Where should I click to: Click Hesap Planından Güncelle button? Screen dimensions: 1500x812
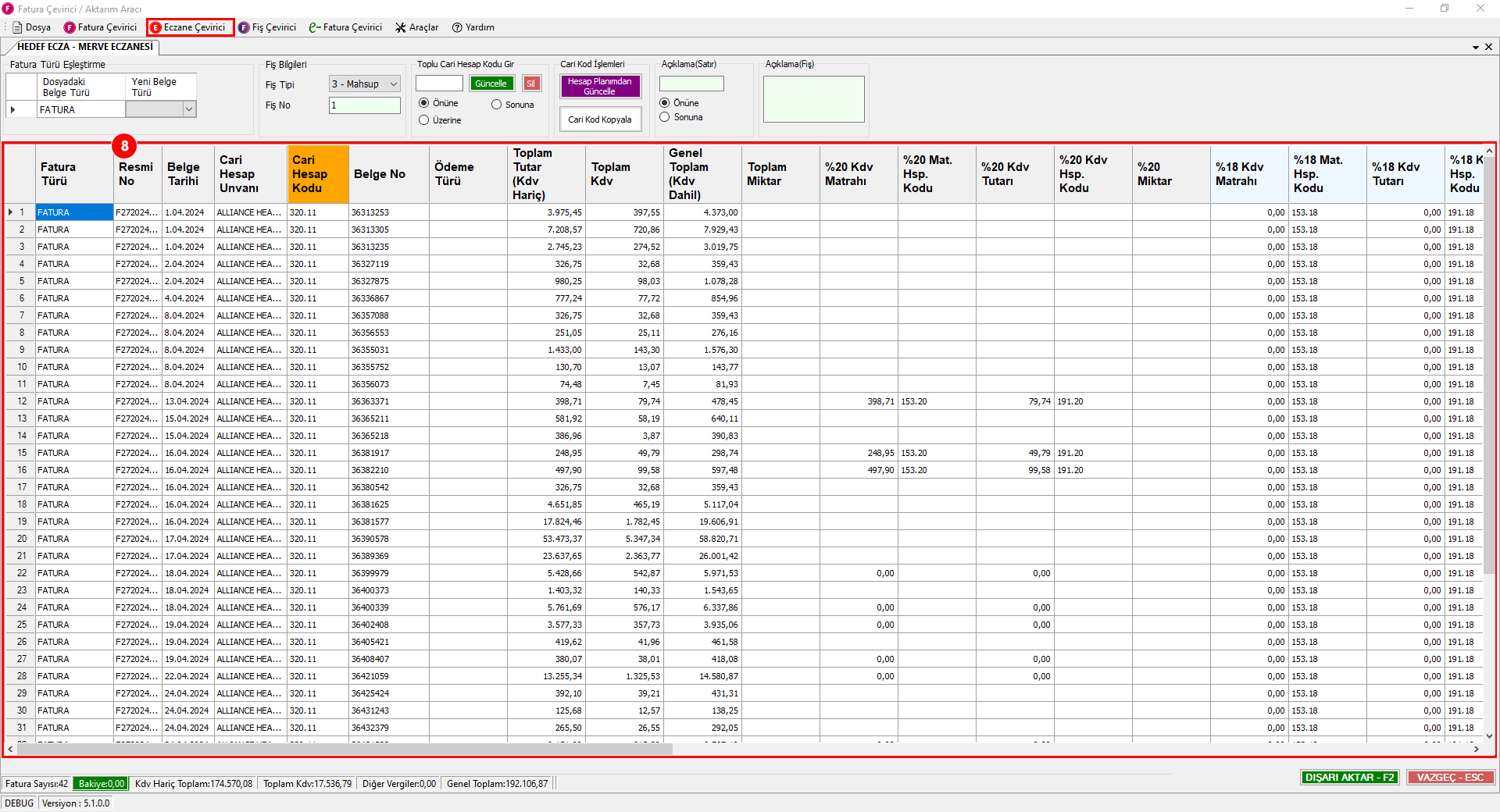(600, 86)
